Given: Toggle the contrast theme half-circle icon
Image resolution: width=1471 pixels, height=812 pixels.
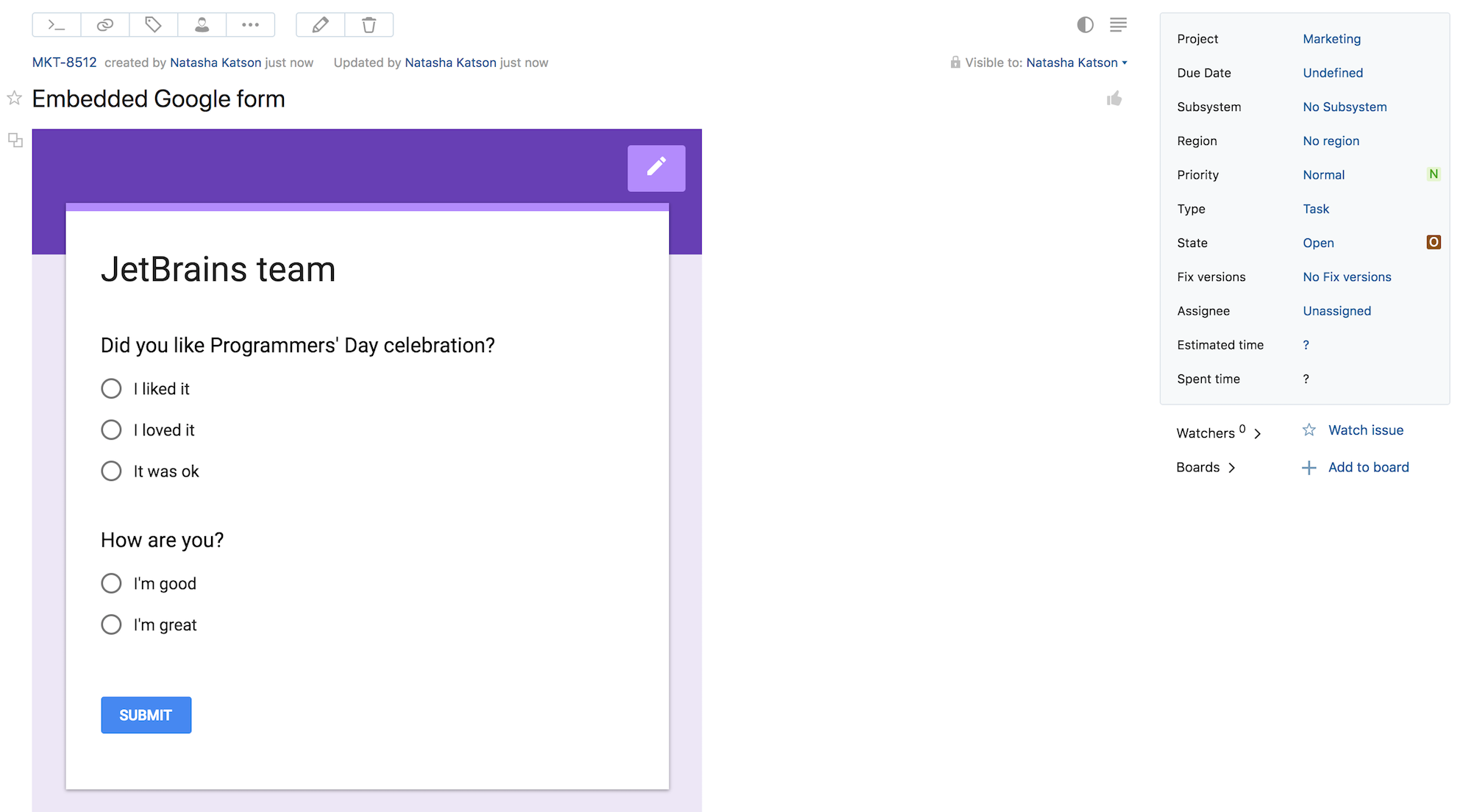Looking at the screenshot, I should [x=1085, y=25].
